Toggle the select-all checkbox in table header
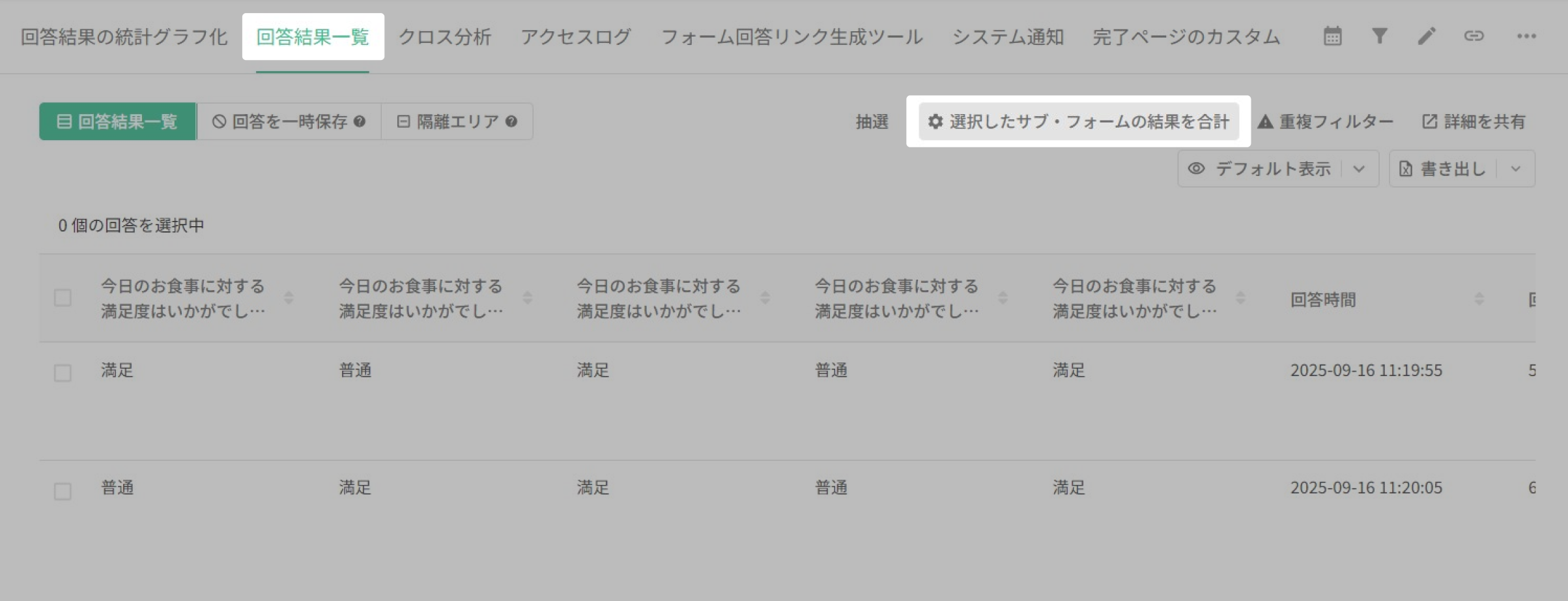This screenshot has height=601, width=1568. (63, 298)
